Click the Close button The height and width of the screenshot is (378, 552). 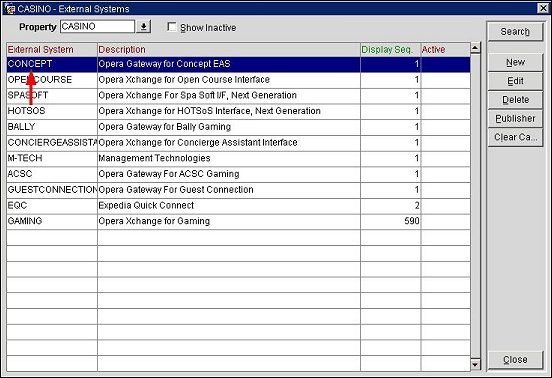pyautogui.click(x=515, y=359)
